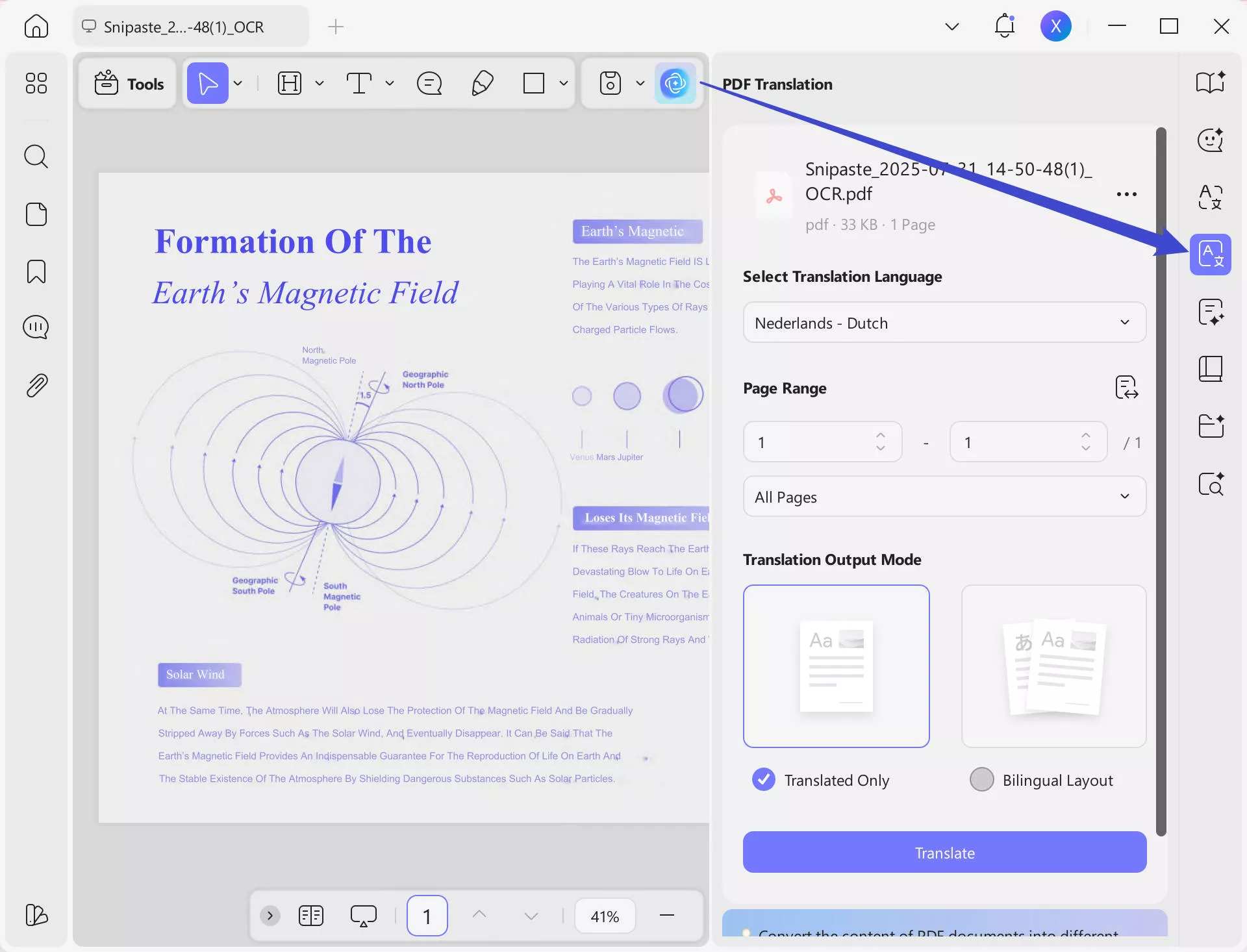Open the AI assistant icon in toolbar
The height and width of the screenshot is (952, 1247).
tap(675, 83)
